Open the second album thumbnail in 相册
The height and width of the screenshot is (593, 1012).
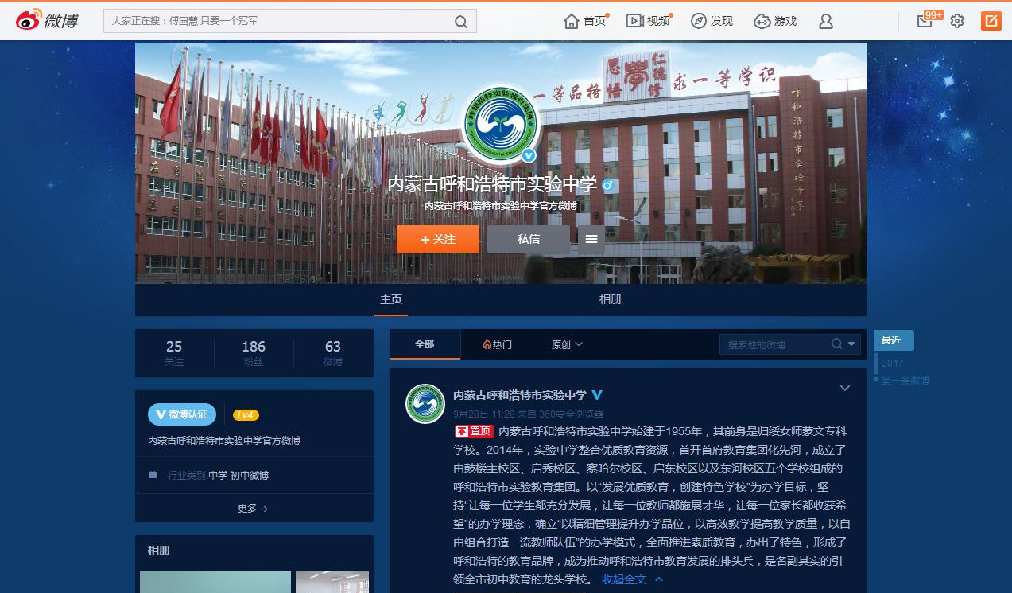click(x=332, y=582)
